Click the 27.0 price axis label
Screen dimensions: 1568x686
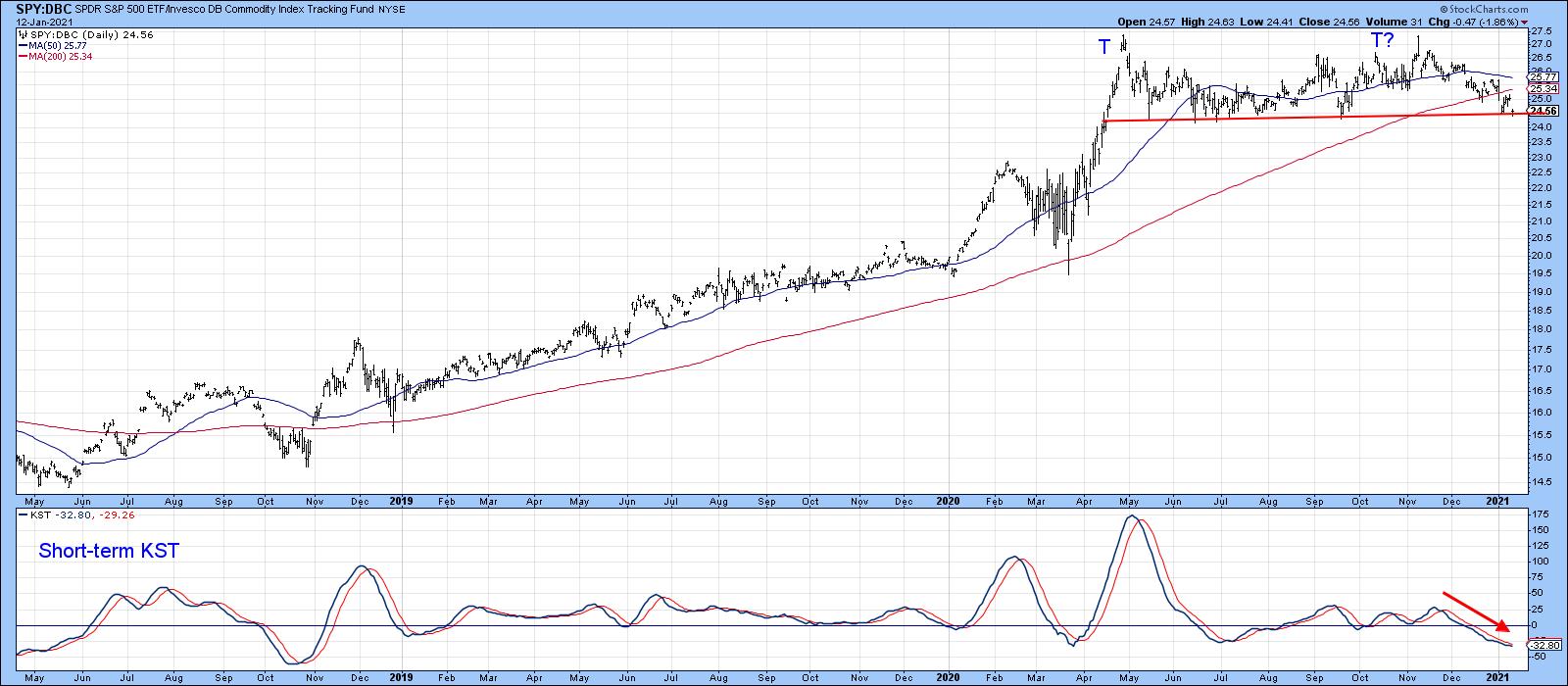point(1540,44)
